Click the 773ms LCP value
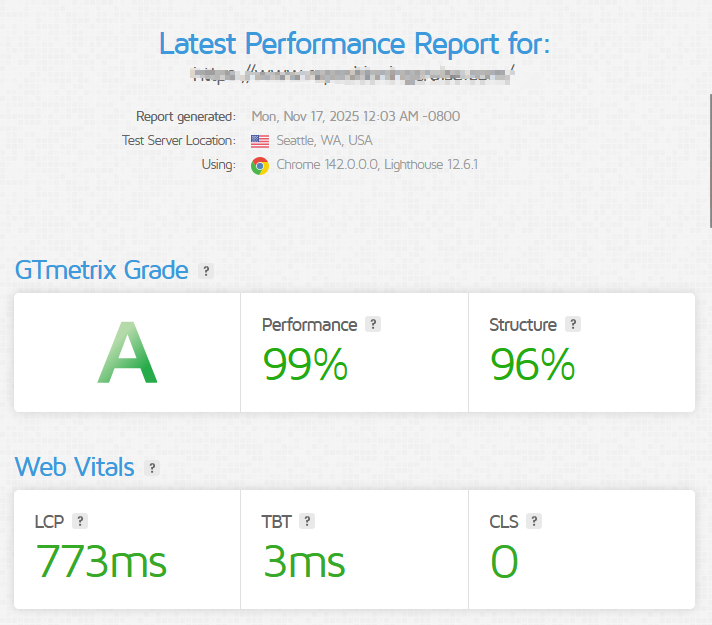712x625 pixels. coord(100,561)
